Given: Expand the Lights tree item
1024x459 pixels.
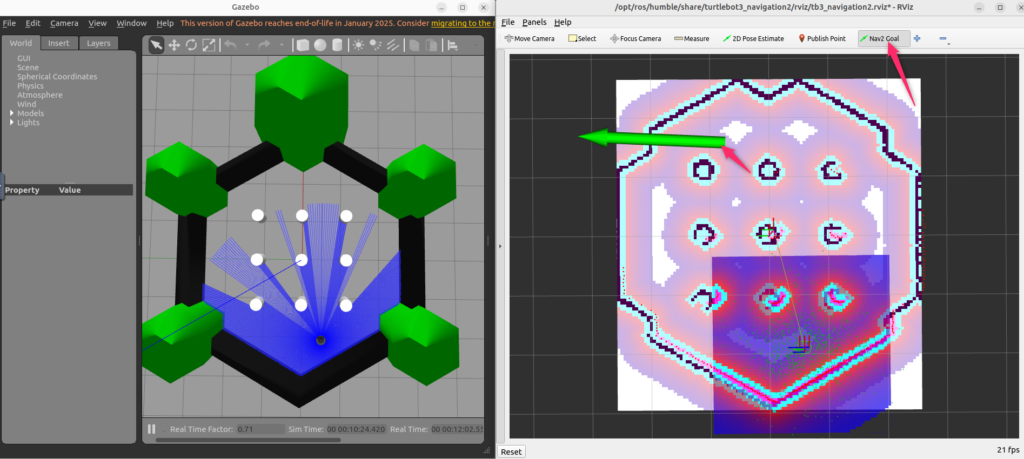Looking at the screenshot, I should pyautogui.click(x=12, y=122).
